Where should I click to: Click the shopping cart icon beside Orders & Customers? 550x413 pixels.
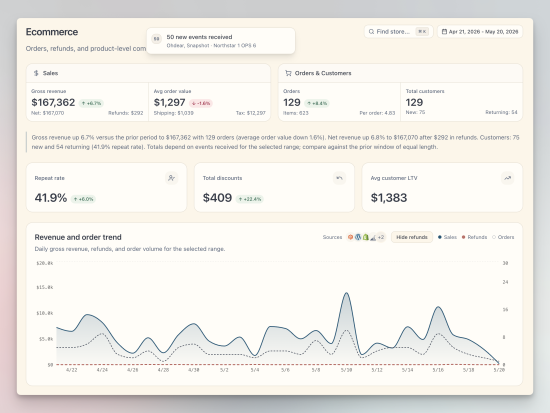pyautogui.click(x=288, y=73)
